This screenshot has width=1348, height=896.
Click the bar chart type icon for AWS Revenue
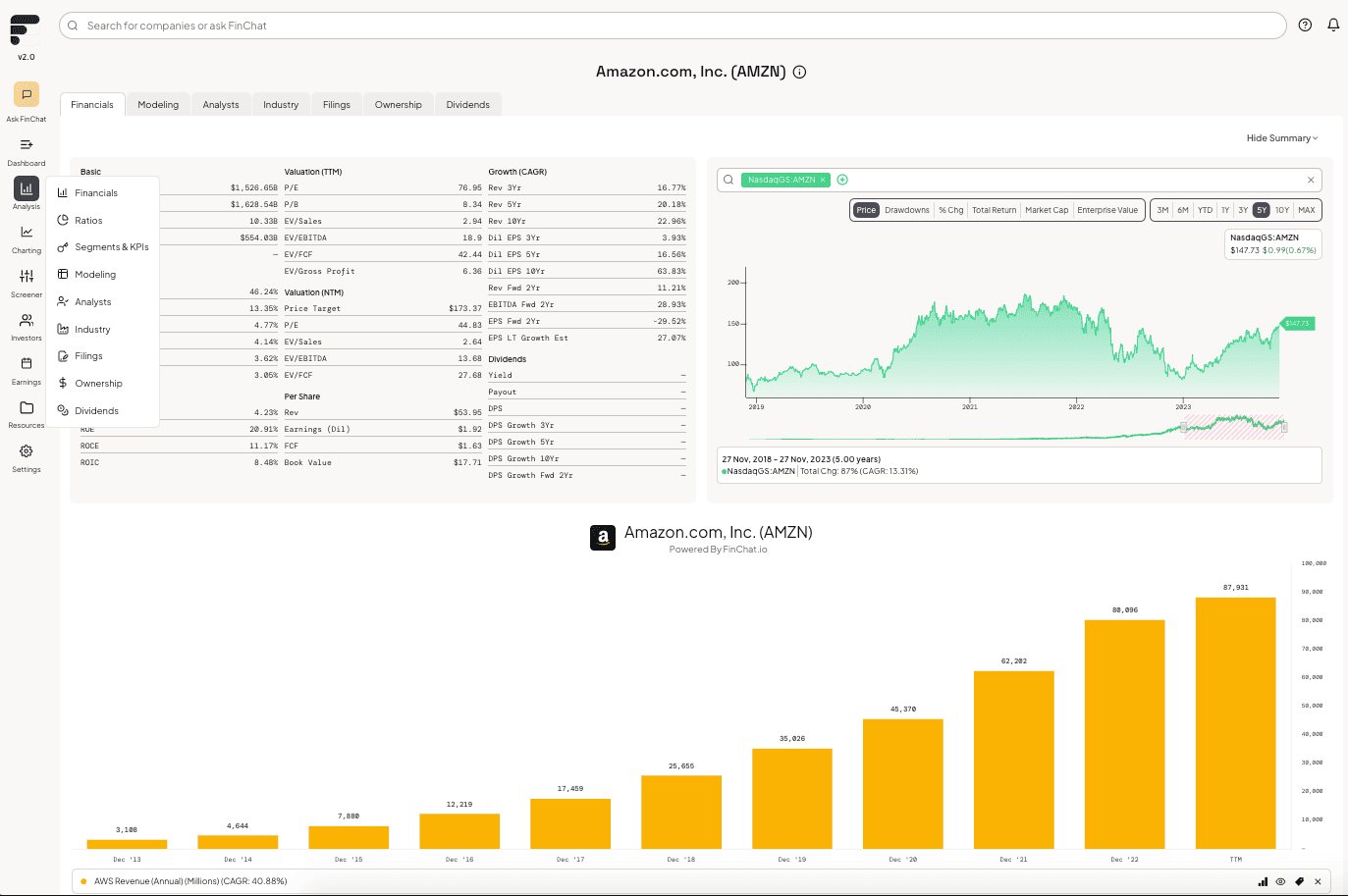coord(1263,881)
